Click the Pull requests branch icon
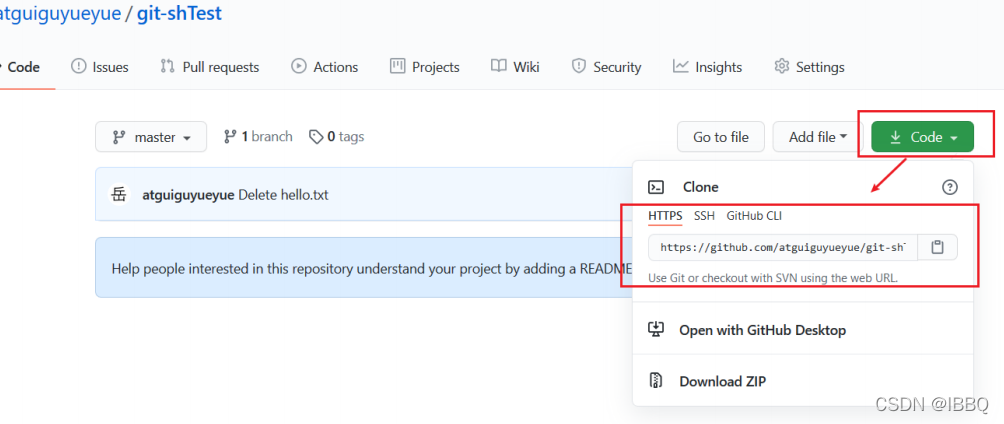This screenshot has height=424, width=1004. 167,66
